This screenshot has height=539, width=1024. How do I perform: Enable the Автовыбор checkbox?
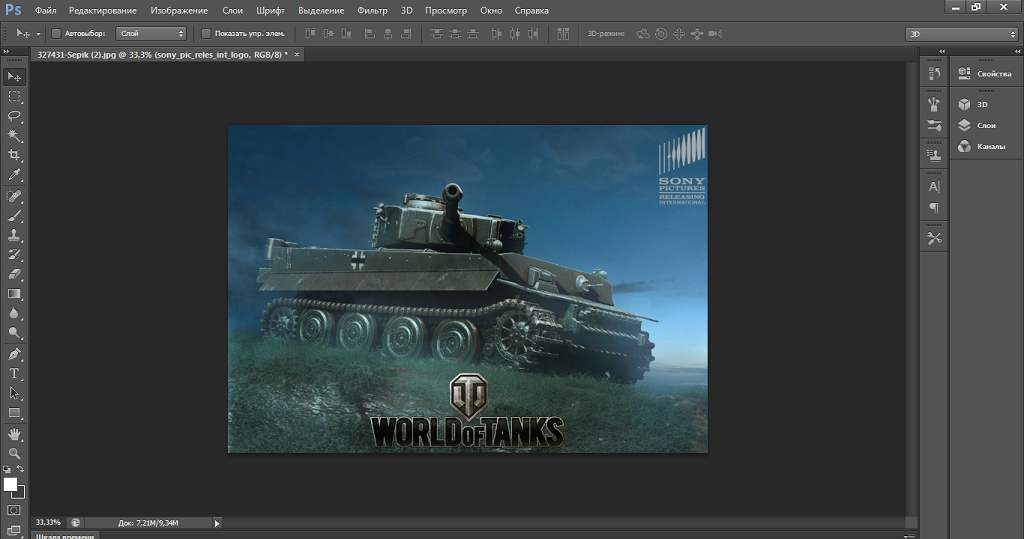point(55,33)
